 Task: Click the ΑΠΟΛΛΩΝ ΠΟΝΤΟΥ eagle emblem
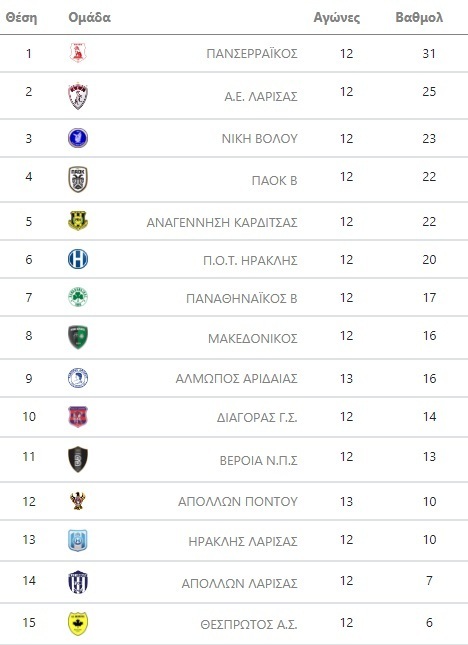(78, 501)
